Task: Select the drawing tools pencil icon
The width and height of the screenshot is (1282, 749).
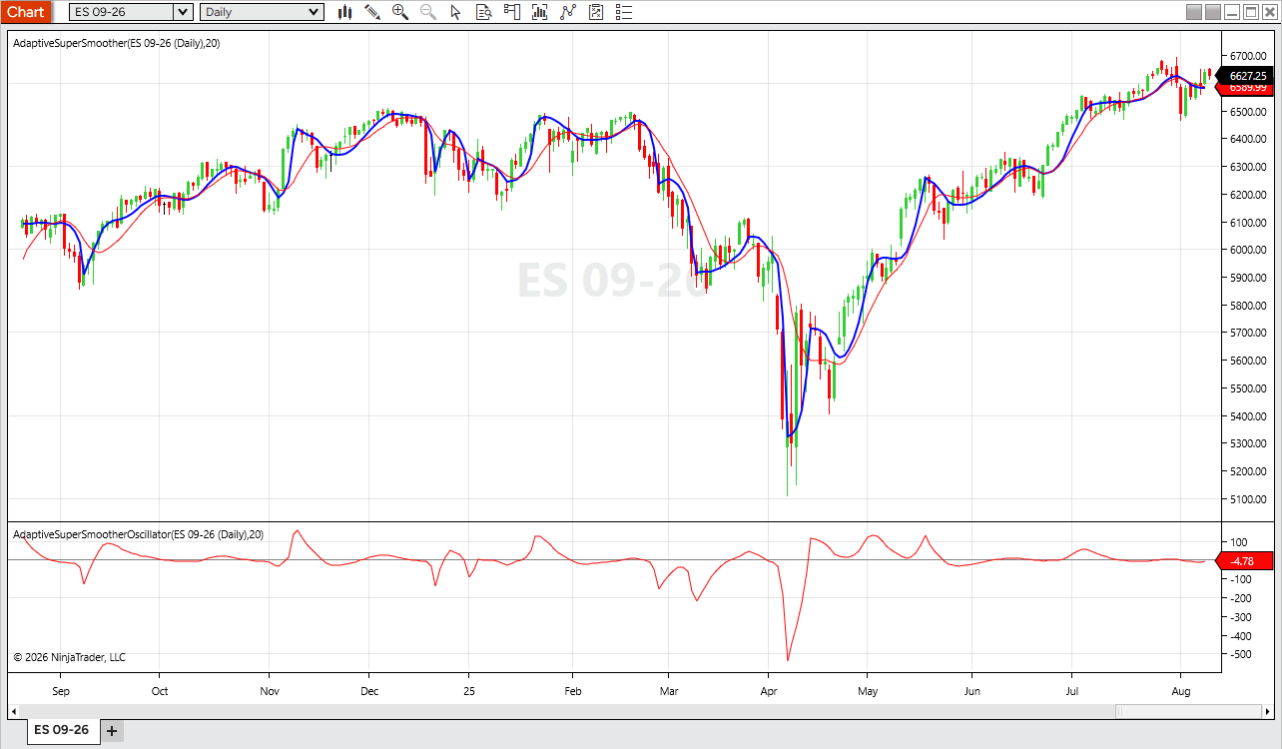Action: click(x=373, y=12)
